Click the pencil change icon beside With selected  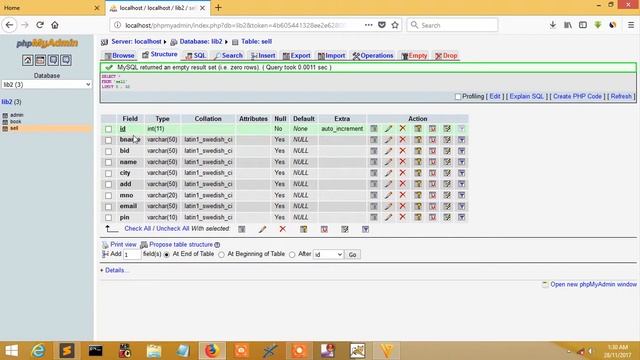[262, 229]
